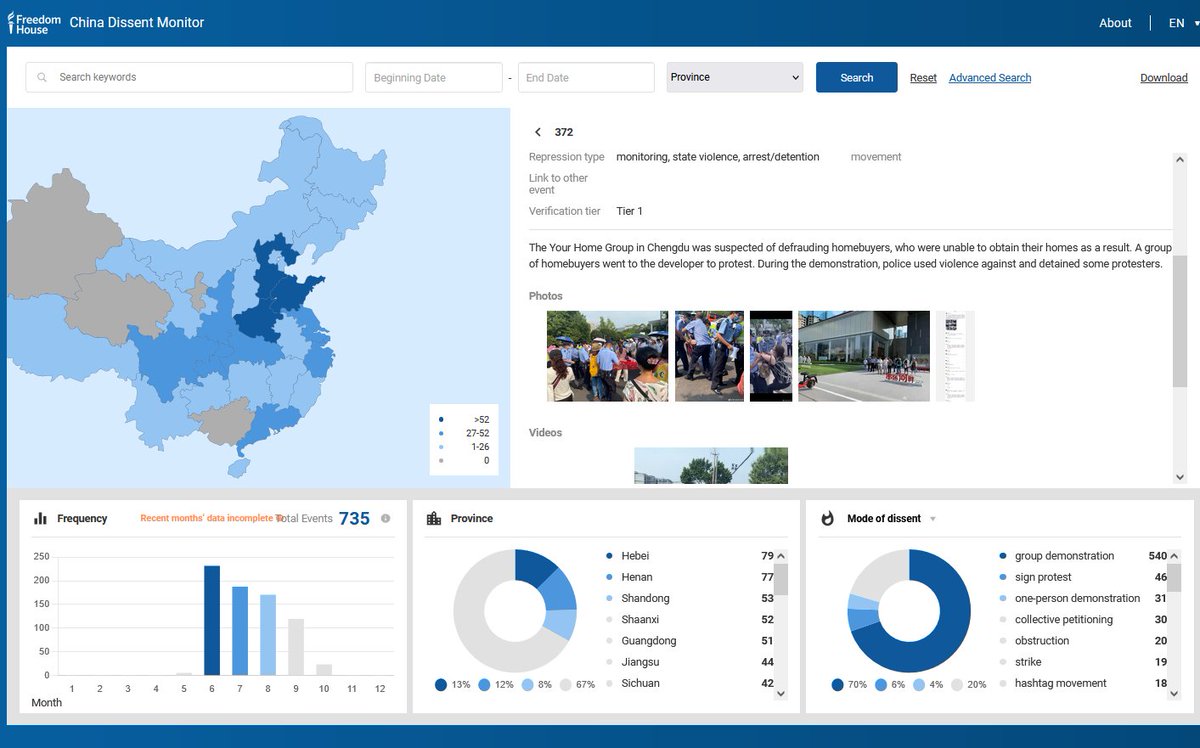Screen dimensions: 1200x748
Task: Click the 70% swatch under Mode donut
Action: click(838, 685)
